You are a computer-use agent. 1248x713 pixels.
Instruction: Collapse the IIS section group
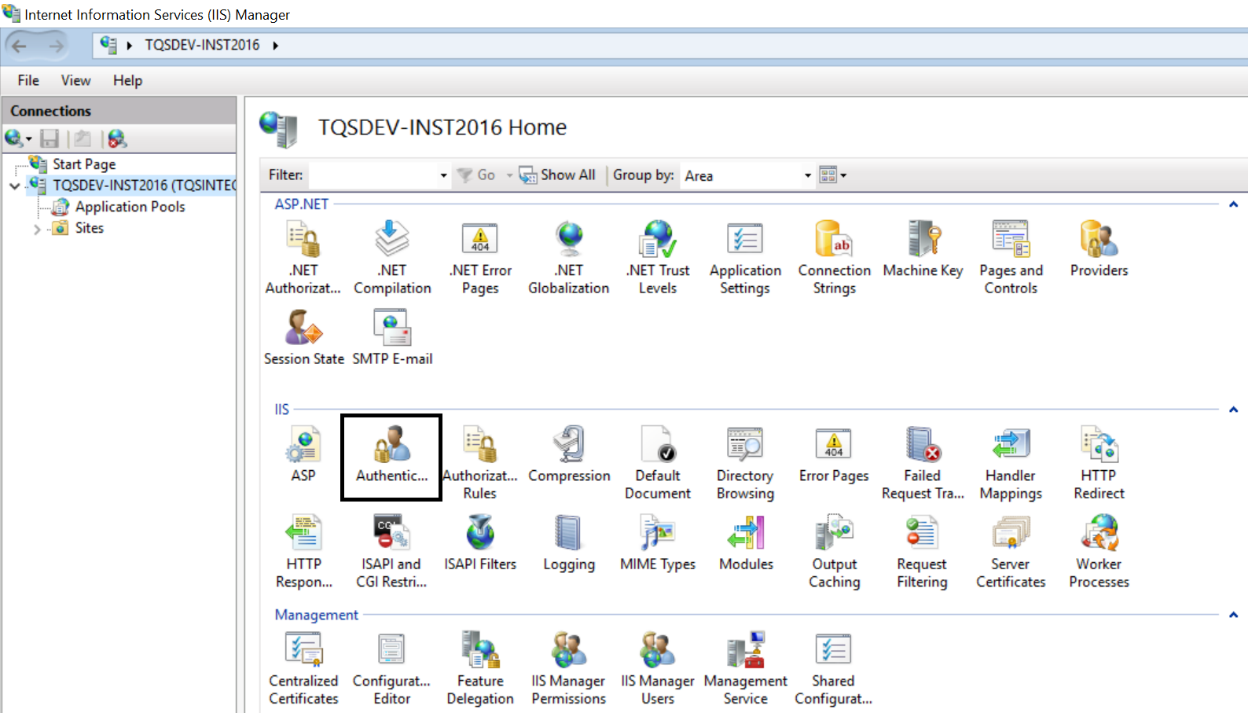pyautogui.click(x=1233, y=410)
